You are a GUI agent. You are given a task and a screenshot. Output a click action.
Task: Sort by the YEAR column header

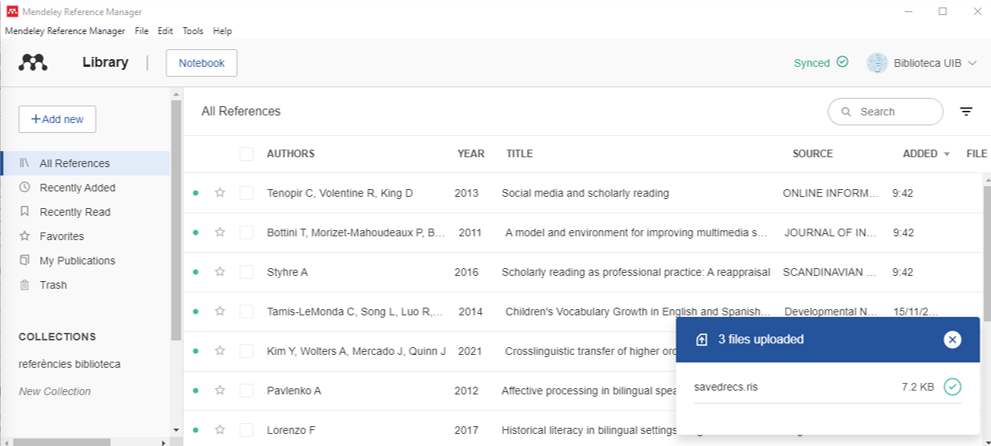[471, 154]
